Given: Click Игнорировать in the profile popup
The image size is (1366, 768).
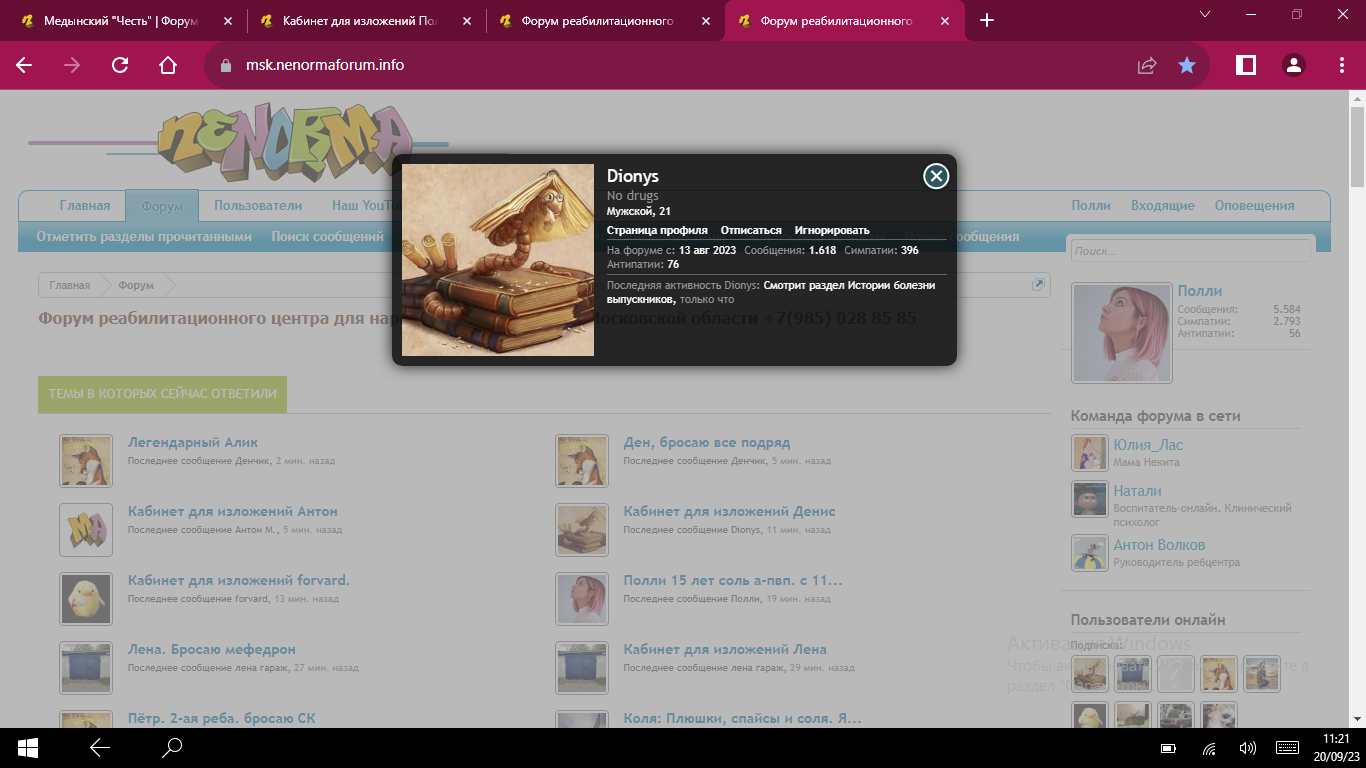Looking at the screenshot, I should pos(832,230).
